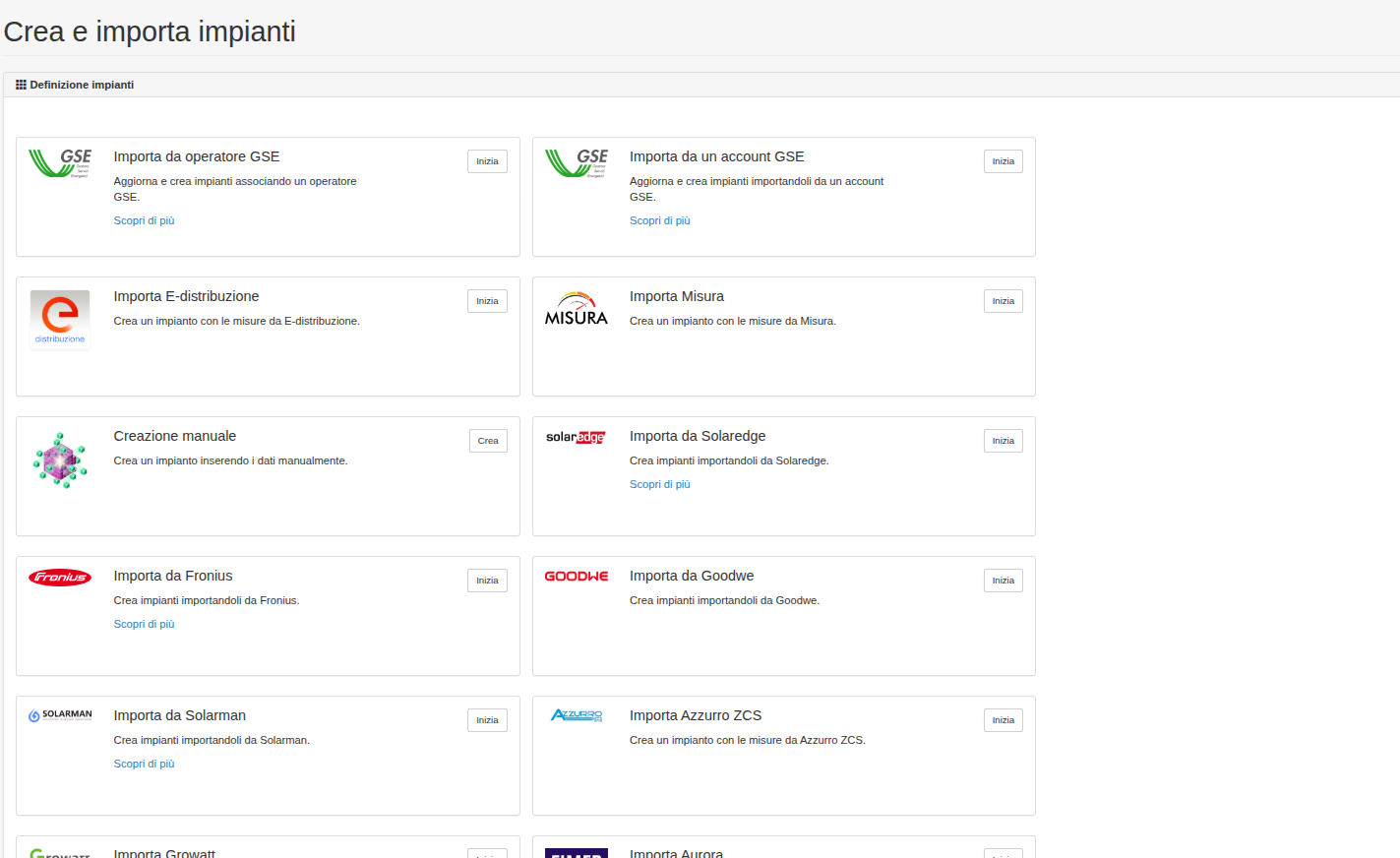Click the Solarman logo
The width and height of the screenshot is (1400, 858).
pos(60,715)
